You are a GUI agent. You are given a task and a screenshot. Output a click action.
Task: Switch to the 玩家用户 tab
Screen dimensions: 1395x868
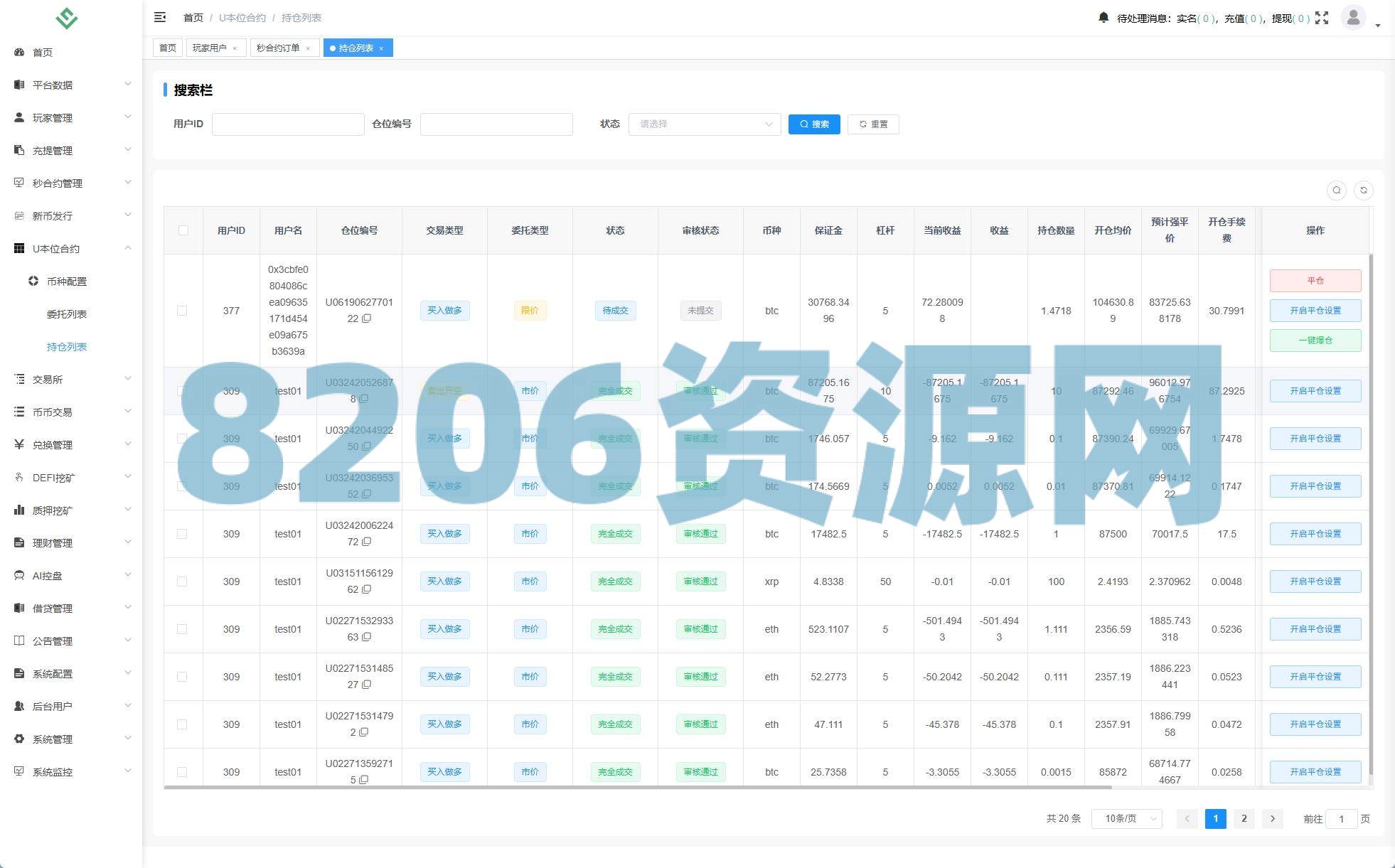210,48
